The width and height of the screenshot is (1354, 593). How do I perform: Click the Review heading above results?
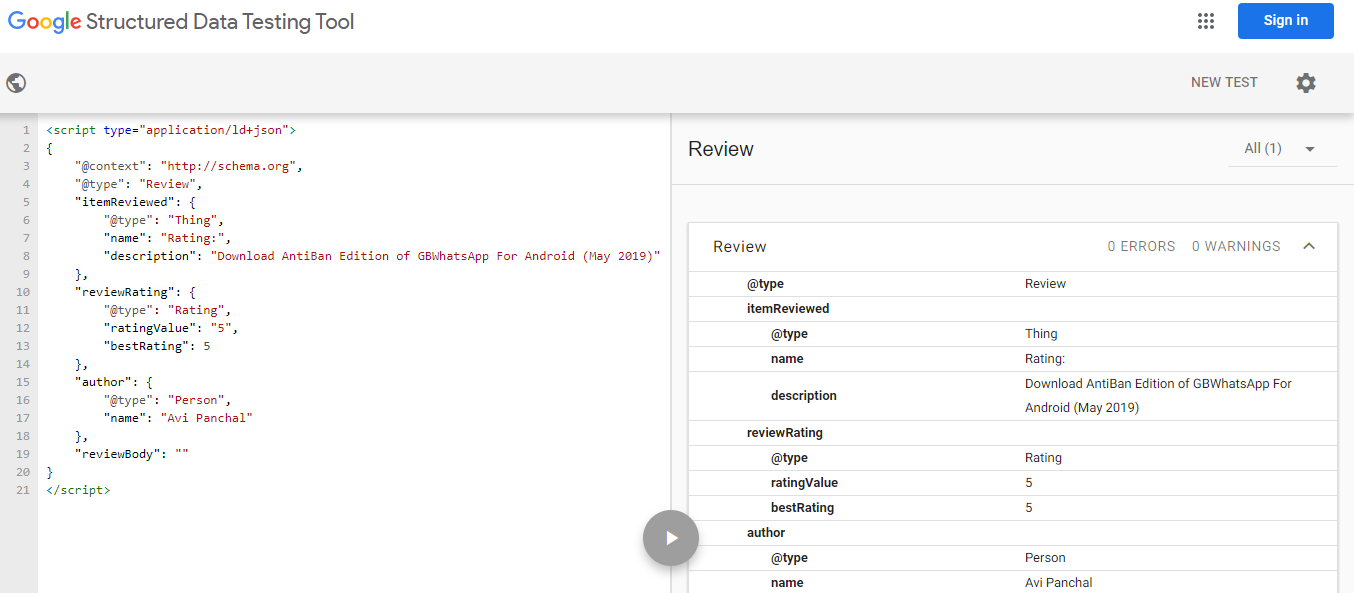tap(721, 149)
